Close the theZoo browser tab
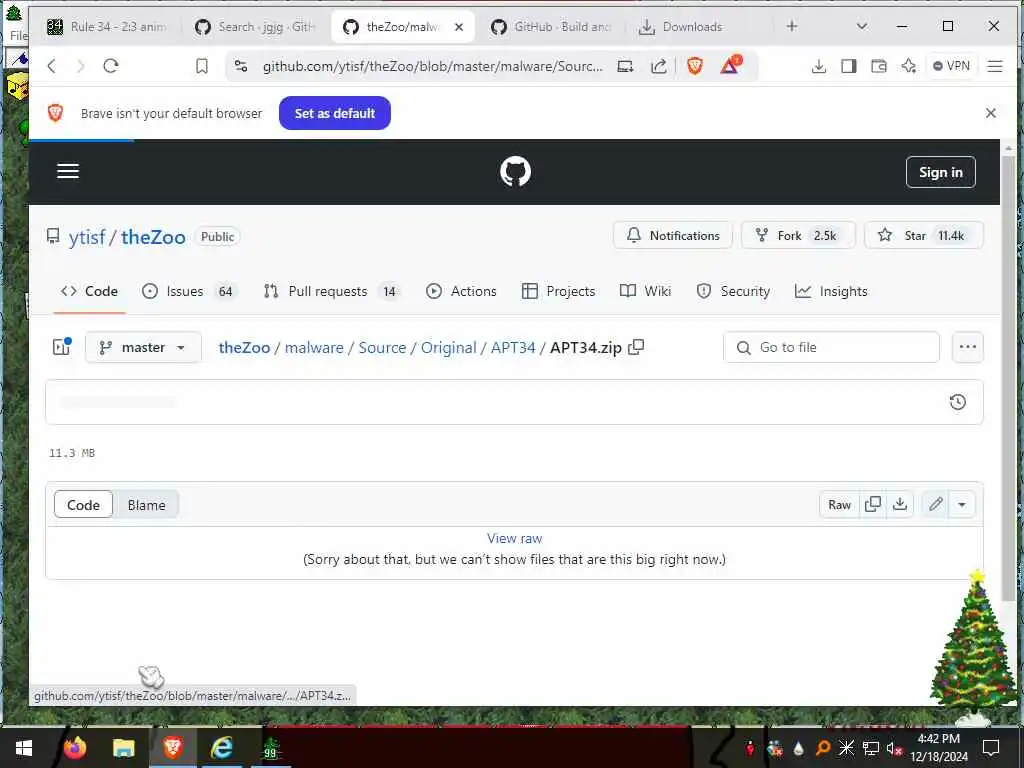The image size is (1024, 768). pos(459,27)
